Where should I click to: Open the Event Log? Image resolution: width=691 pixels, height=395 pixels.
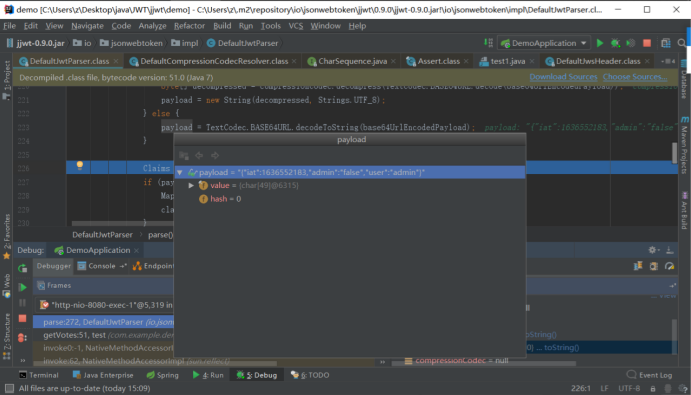click(650, 375)
